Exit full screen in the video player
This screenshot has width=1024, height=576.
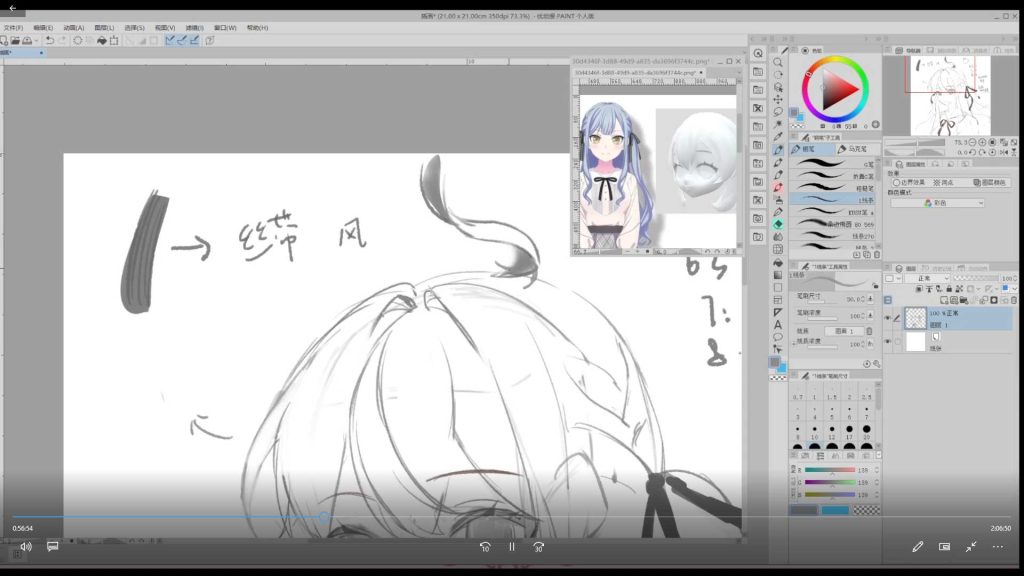coord(971,547)
